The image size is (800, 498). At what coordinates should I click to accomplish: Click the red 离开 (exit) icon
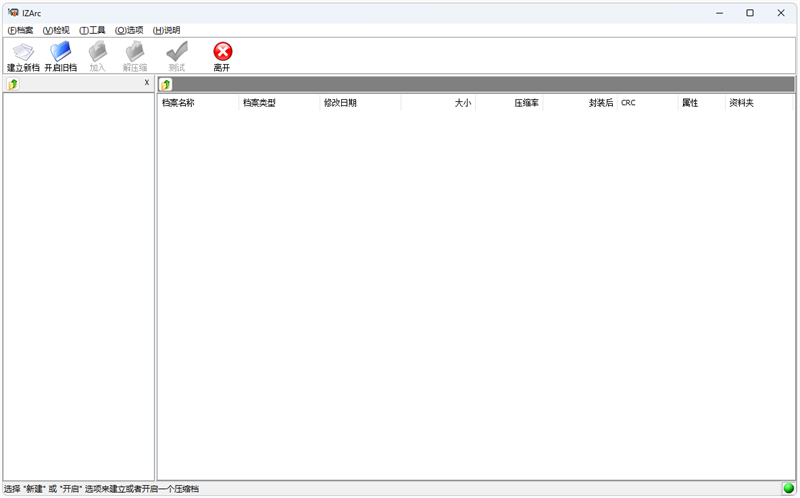222,52
